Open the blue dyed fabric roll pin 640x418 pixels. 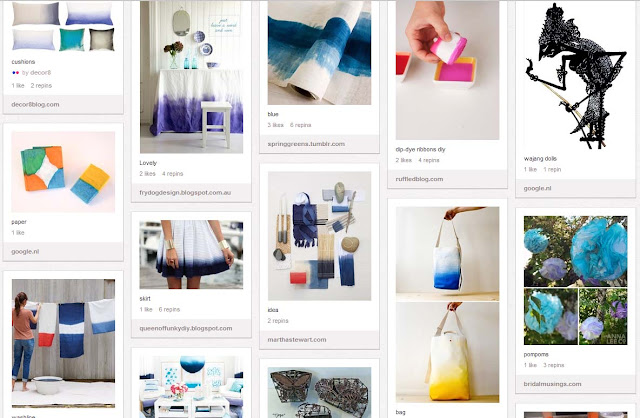319,53
